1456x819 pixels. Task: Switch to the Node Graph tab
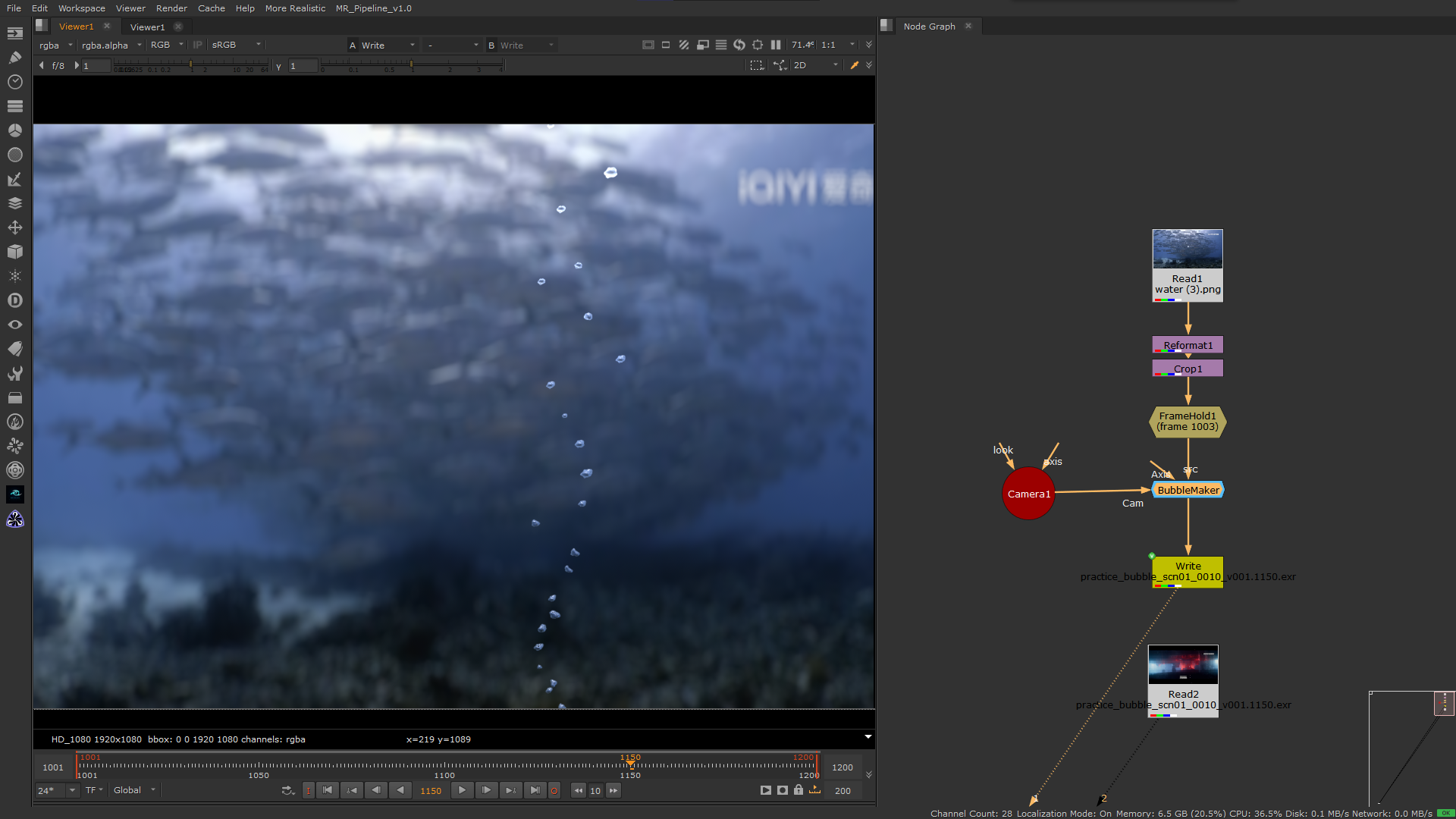pos(929,26)
